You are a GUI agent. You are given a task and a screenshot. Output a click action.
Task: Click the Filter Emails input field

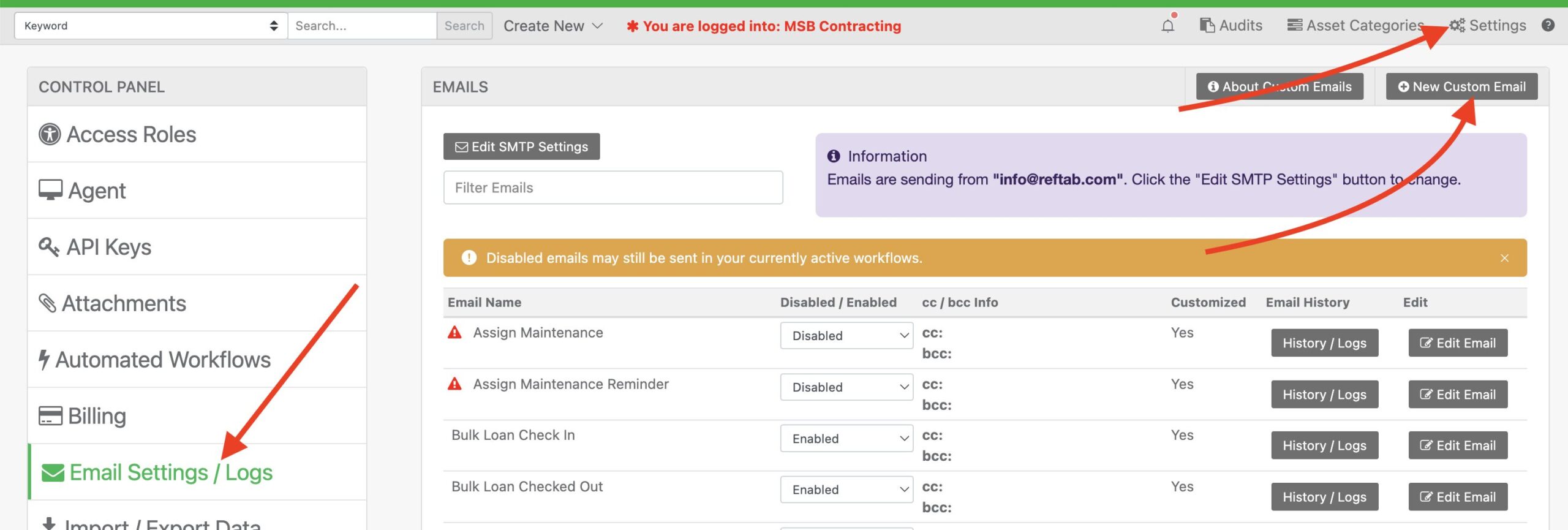click(613, 187)
